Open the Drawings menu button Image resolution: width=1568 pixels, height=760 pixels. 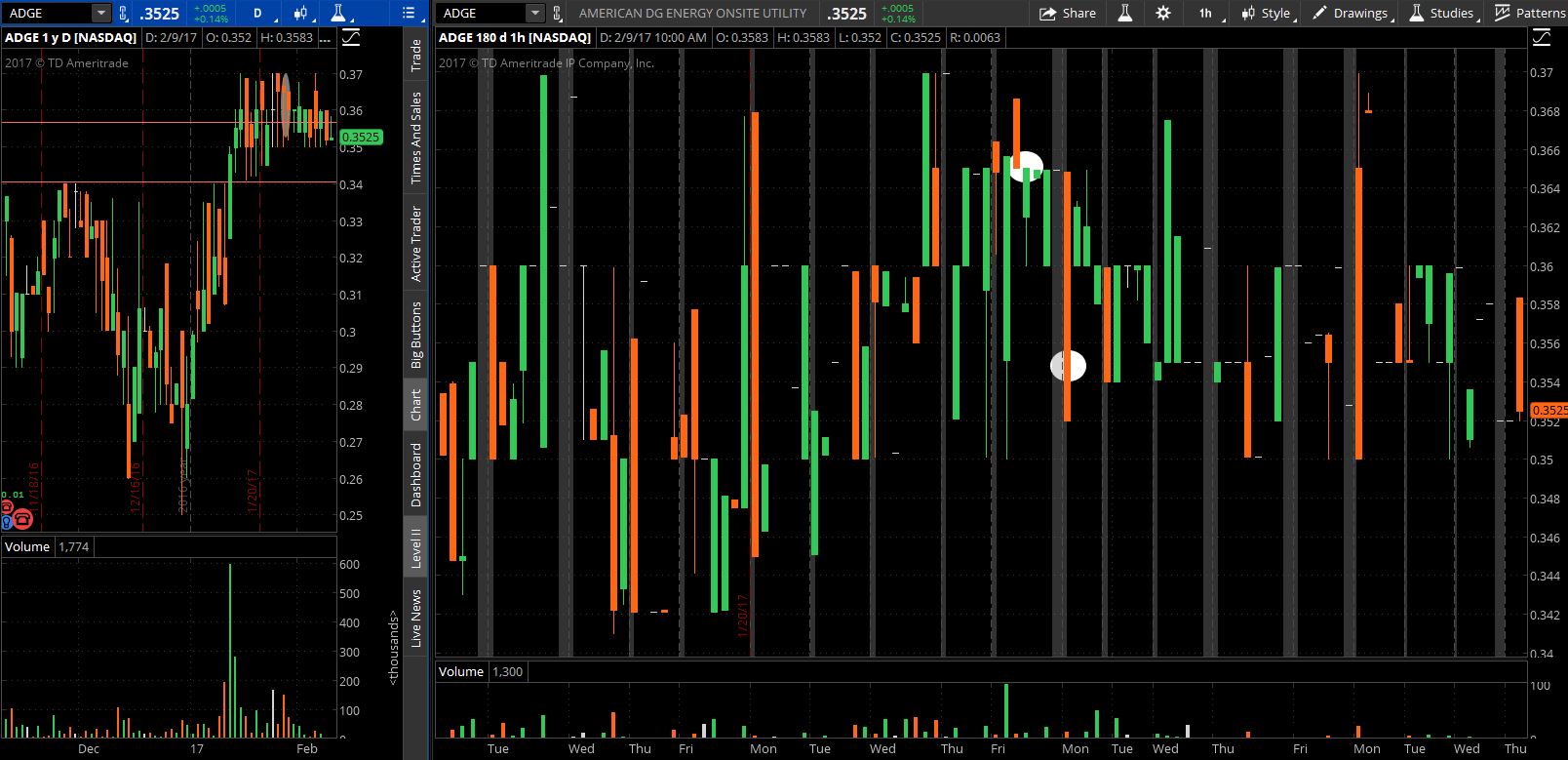point(1351,13)
